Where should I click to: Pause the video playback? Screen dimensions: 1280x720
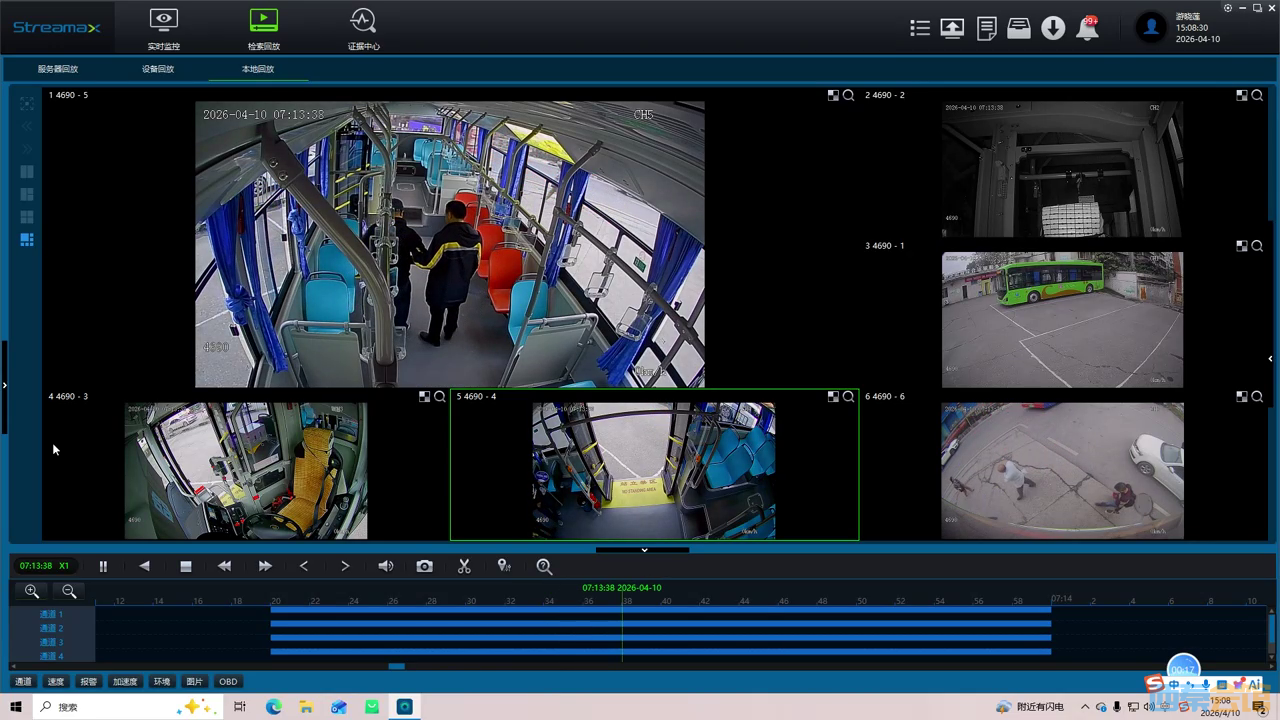103,566
